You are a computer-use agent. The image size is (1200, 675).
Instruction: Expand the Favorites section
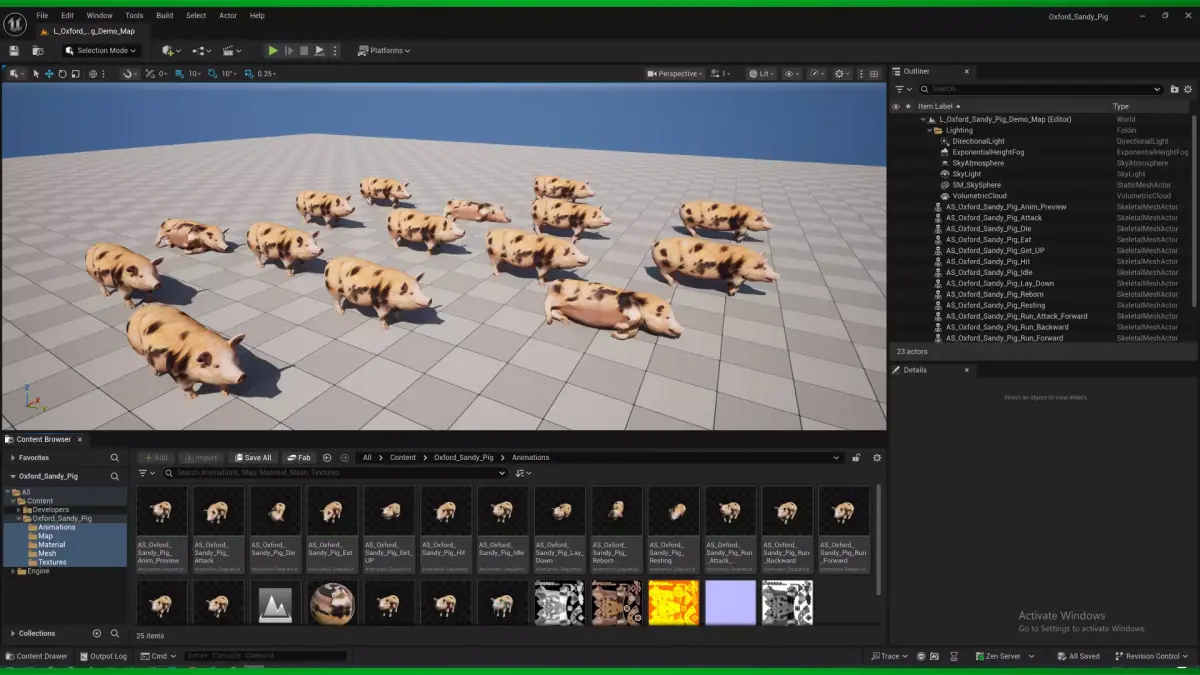click(x=12, y=458)
